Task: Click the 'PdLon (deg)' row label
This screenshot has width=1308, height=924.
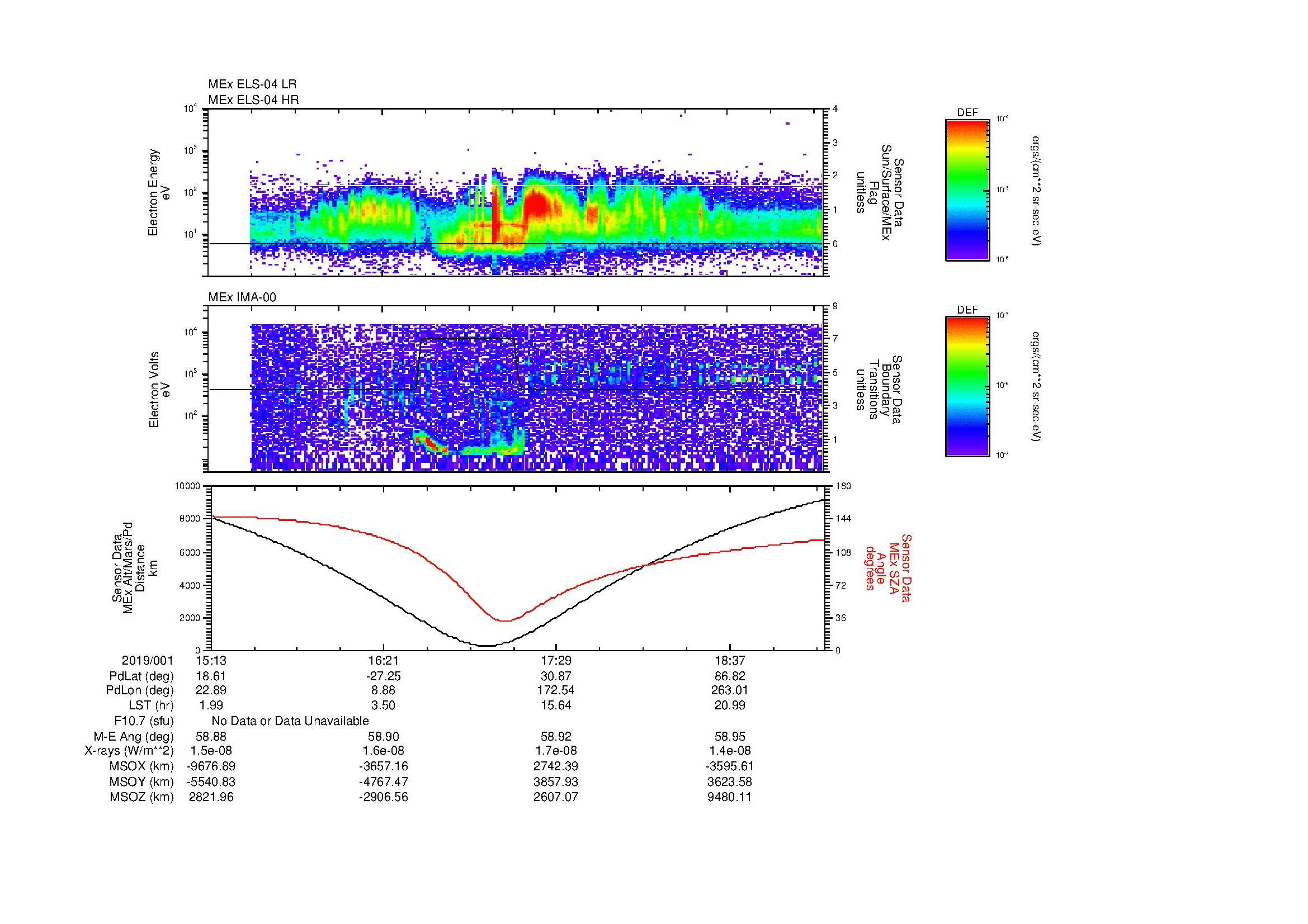Action: [x=140, y=690]
